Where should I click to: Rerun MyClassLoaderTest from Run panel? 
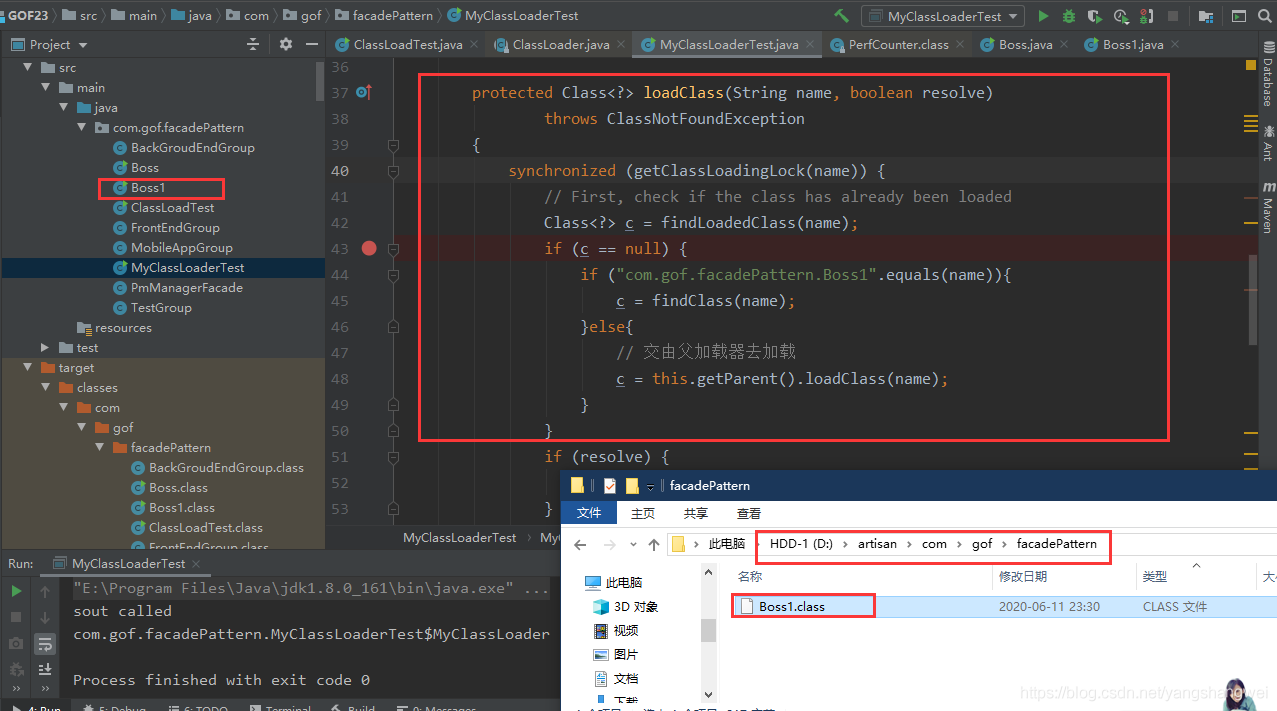[16, 591]
